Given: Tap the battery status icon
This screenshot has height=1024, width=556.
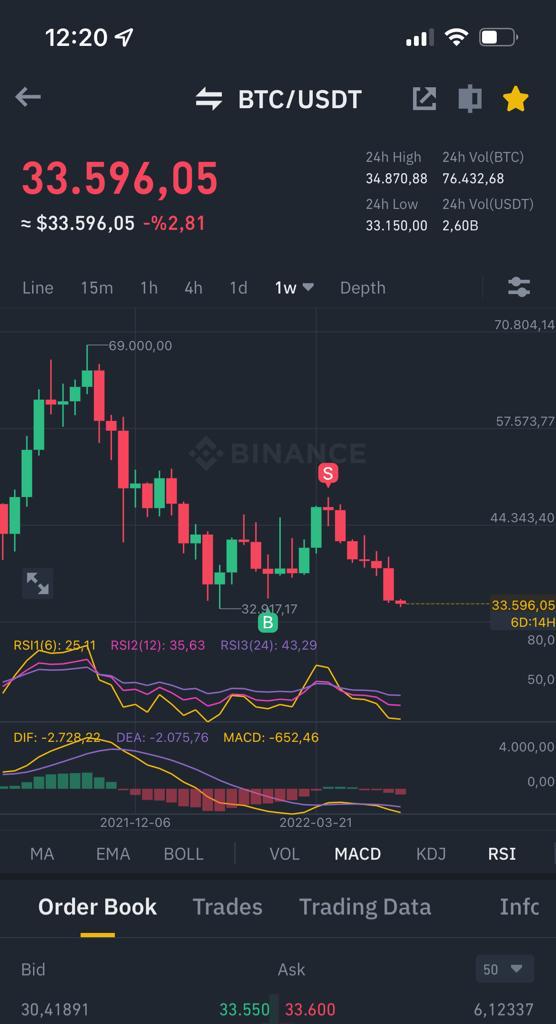Looking at the screenshot, I should 498,37.
